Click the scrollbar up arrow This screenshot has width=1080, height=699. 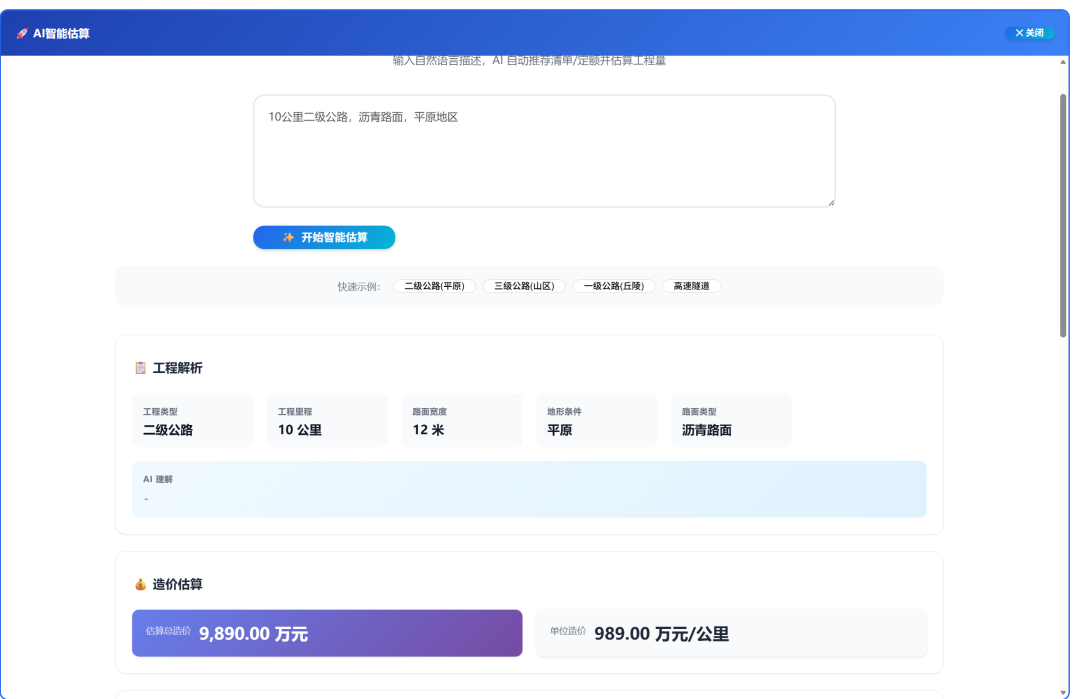coord(1063,62)
